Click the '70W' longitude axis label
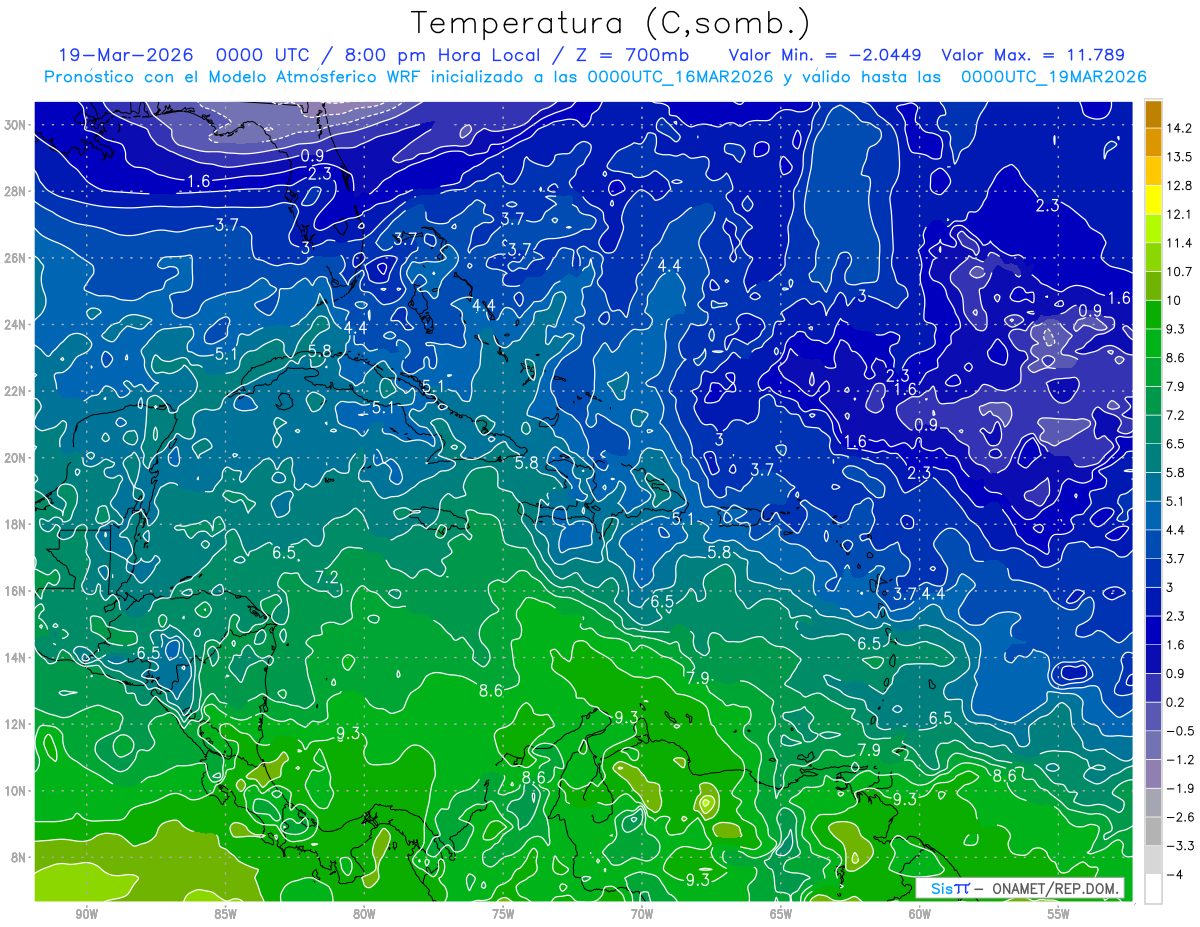This screenshot has width=1200, height=927. [x=642, y=914]
